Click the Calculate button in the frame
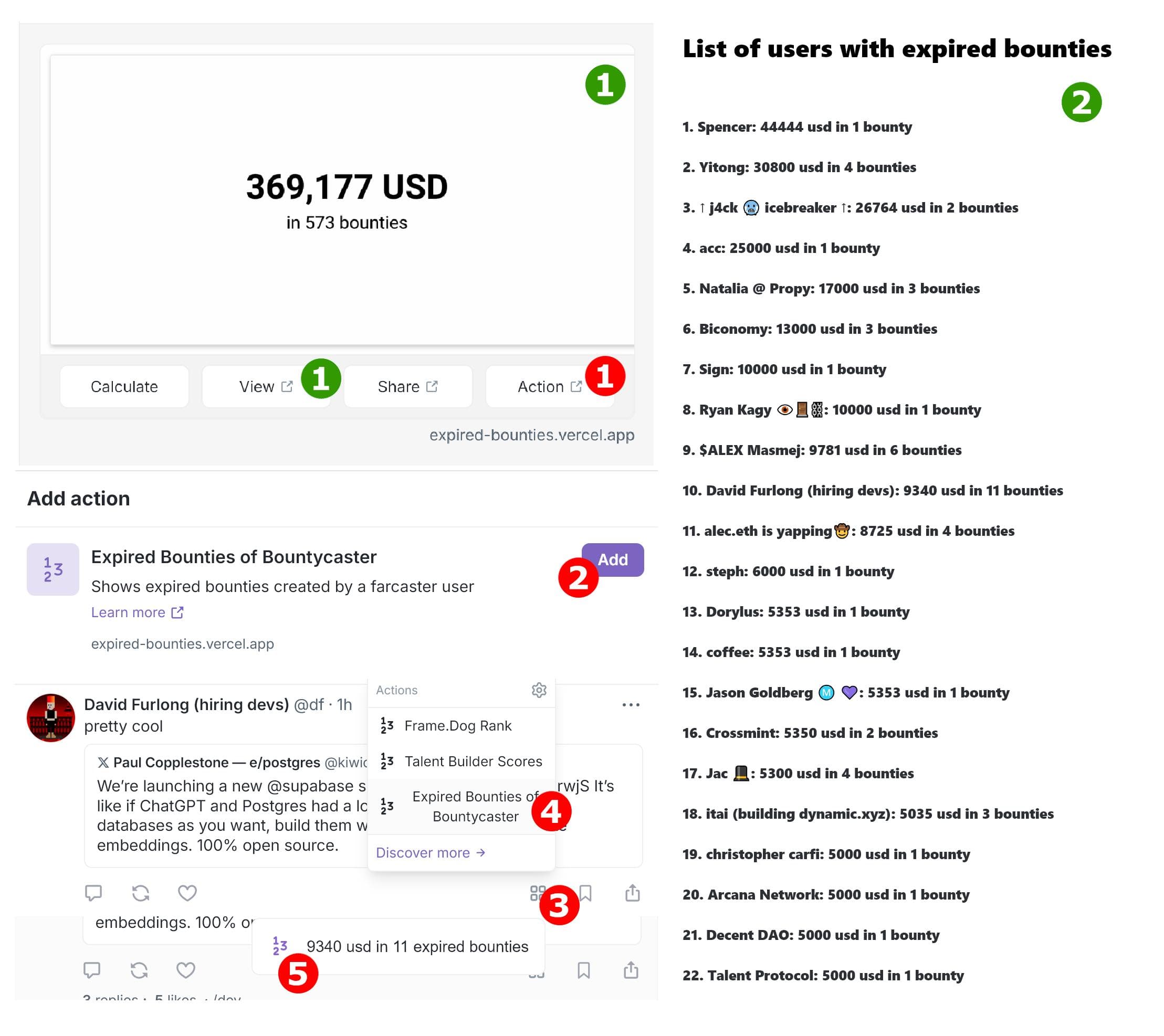The height and width of the screenshot is (1036, 1164). point(124,386)
